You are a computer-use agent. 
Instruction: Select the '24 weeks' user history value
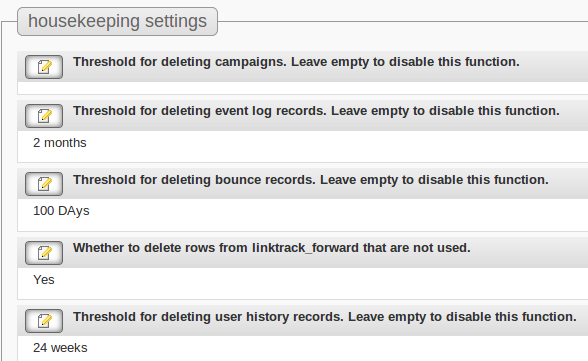pos(60,348)
